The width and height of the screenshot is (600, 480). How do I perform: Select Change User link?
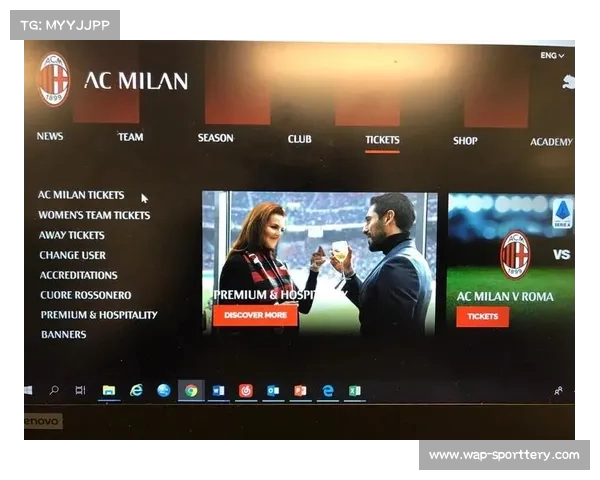coord(73,255)
